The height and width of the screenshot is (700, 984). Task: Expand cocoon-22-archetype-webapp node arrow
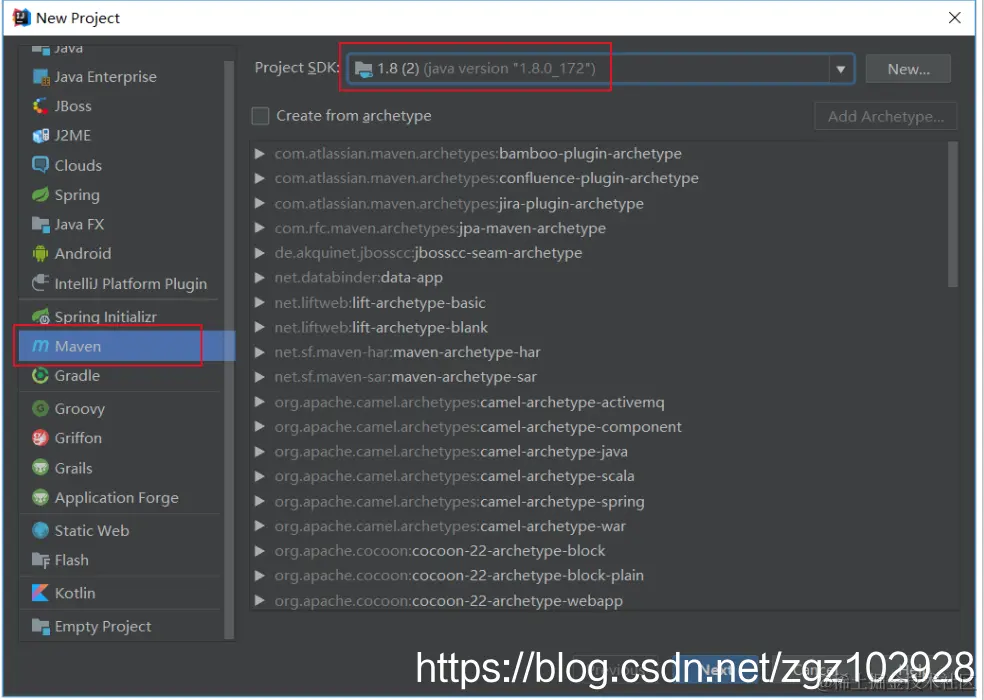click(x=259, y=601)
